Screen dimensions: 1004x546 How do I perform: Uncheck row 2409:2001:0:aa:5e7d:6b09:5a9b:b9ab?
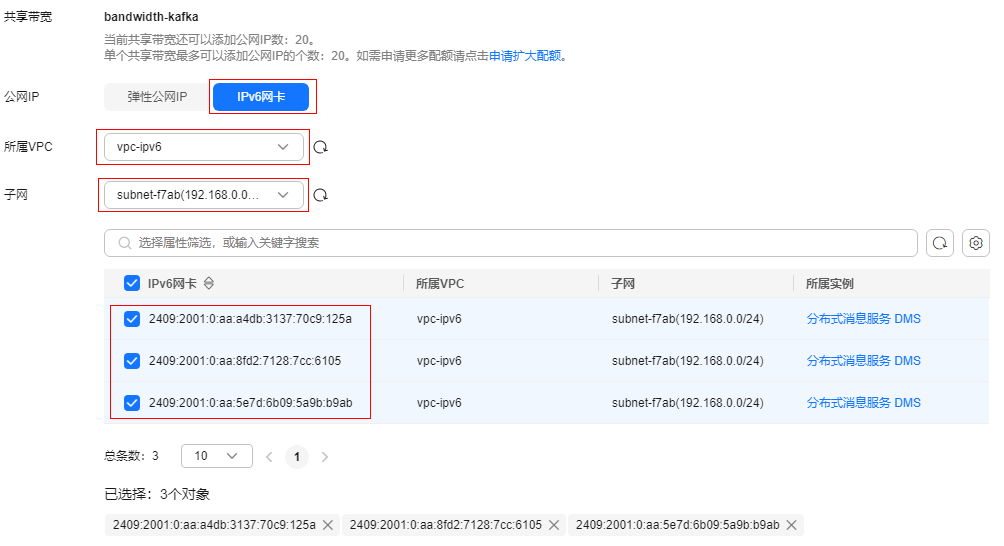[132, 403]
